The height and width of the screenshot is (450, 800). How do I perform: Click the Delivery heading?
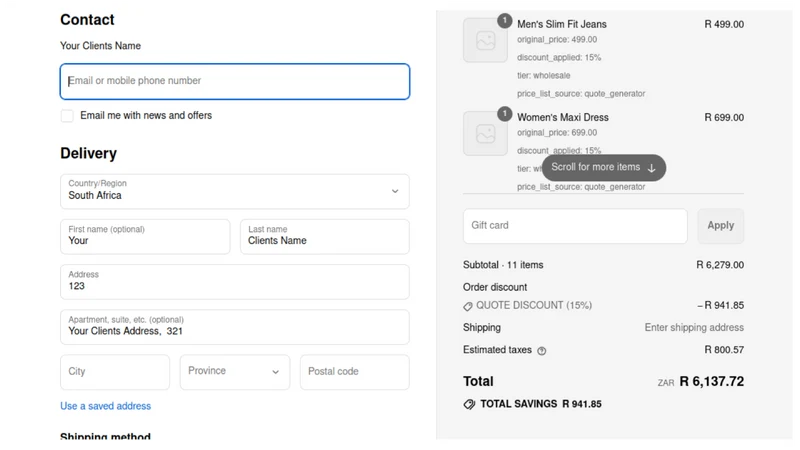88,153
